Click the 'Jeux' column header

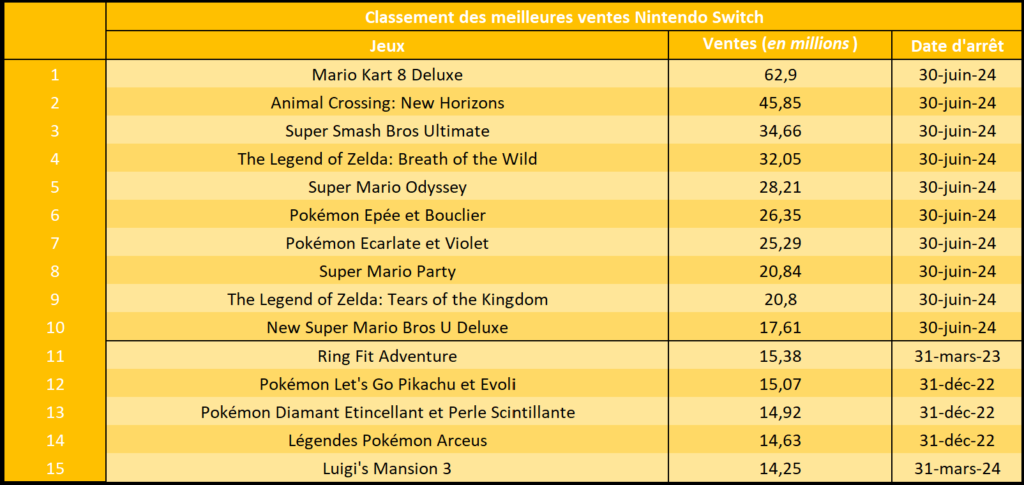coord(387,46)
